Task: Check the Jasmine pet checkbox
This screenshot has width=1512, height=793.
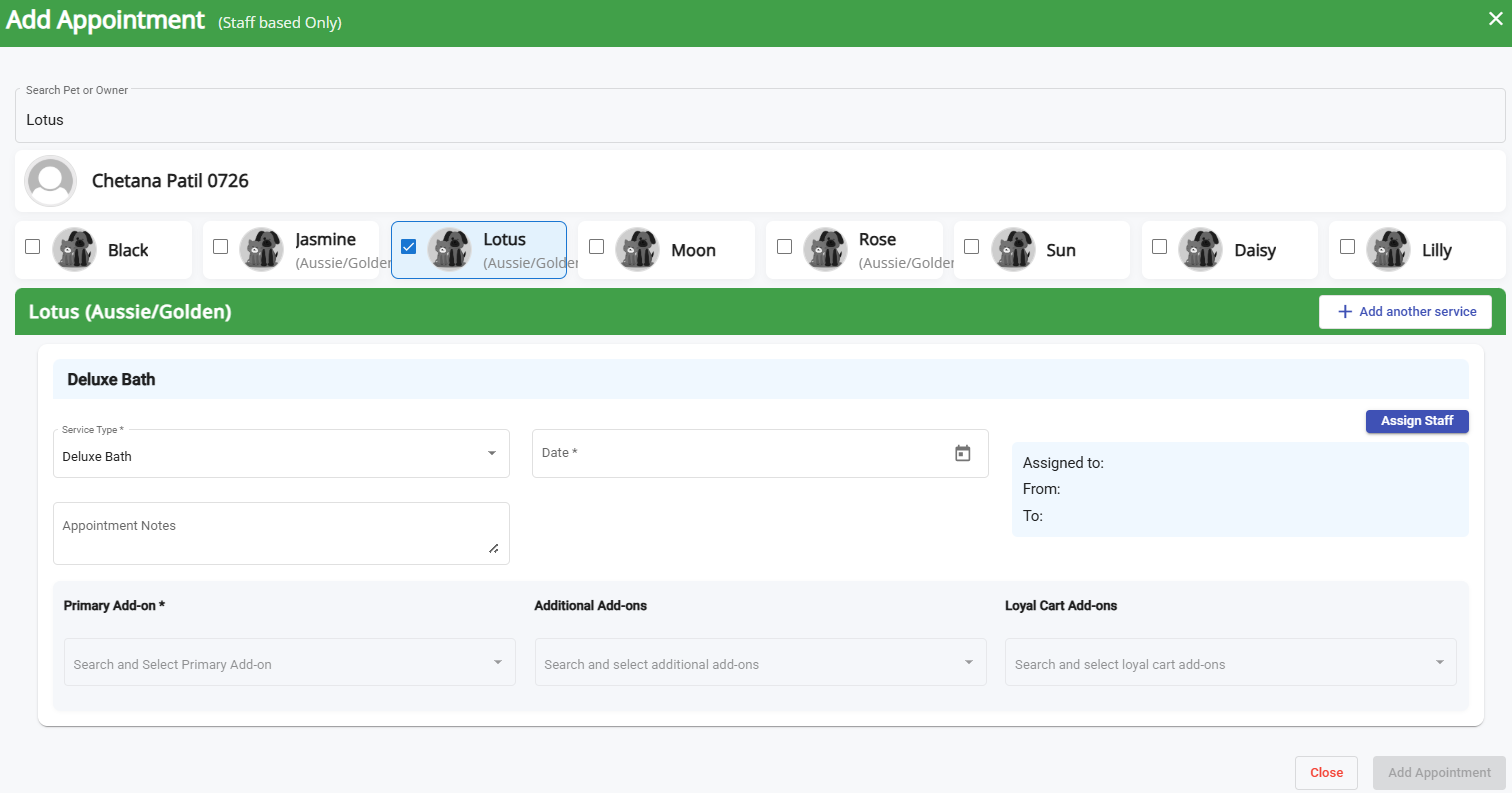Action: point(221,246)
